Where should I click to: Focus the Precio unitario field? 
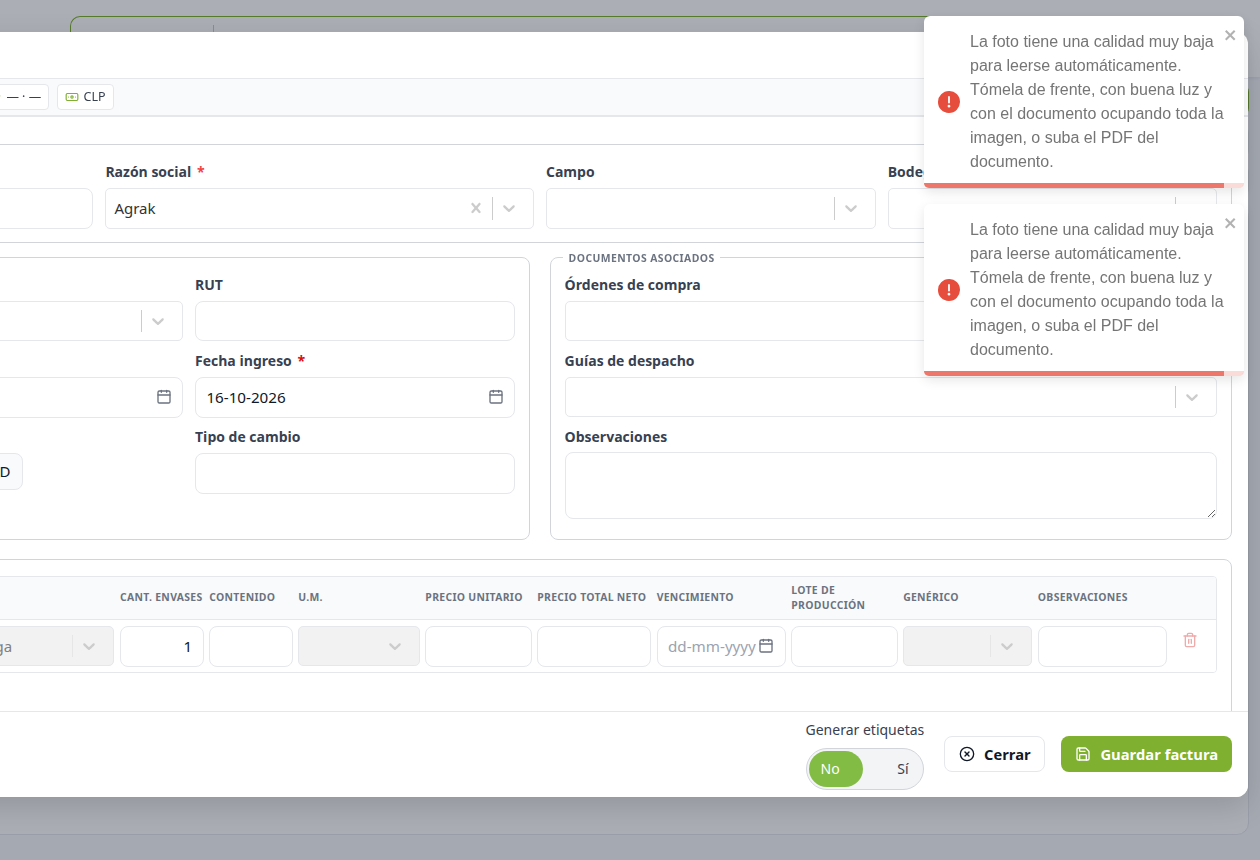point(478,646)
